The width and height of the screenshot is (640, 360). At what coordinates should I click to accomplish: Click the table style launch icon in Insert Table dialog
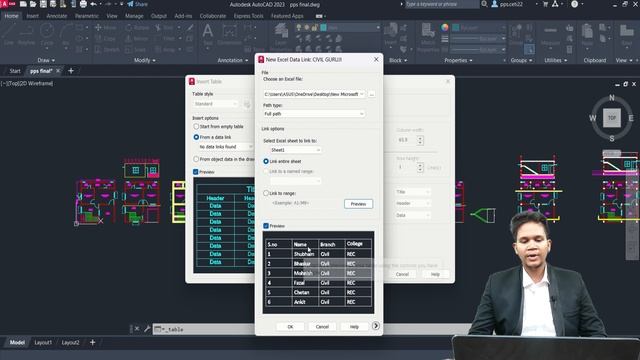click(247, 104)
